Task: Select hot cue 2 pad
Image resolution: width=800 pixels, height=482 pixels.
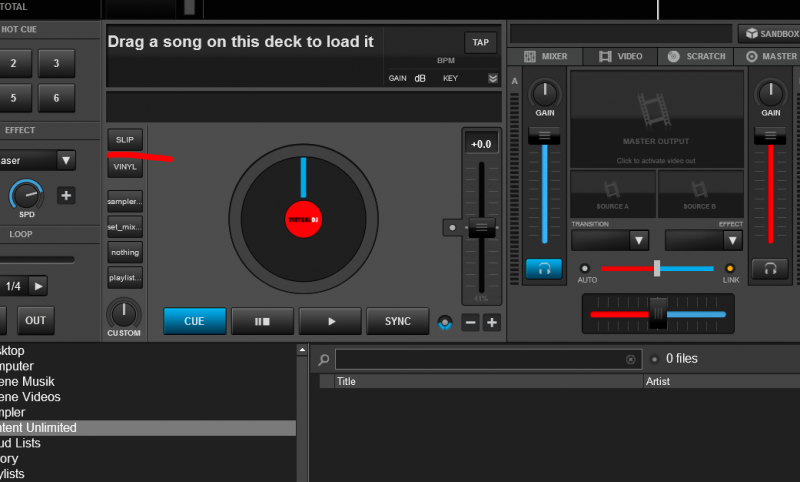Action: pyautogui.click(x=14, y=63)
